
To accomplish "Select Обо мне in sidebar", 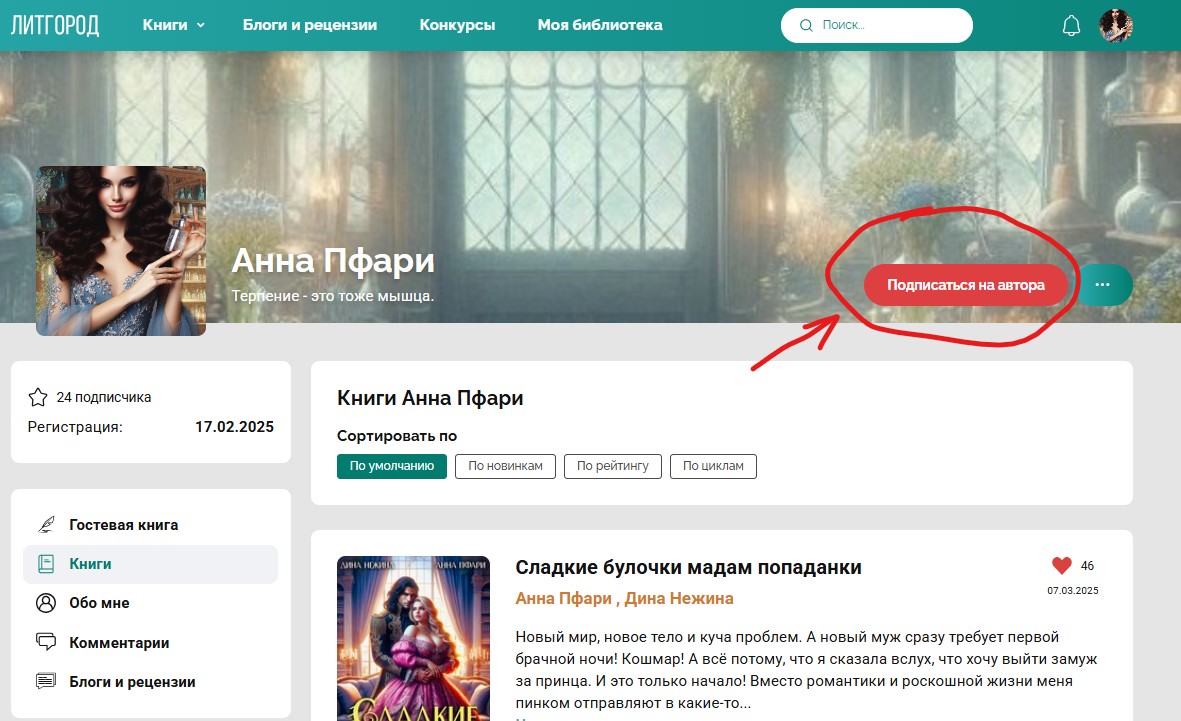I will click(x=99, y=603).
